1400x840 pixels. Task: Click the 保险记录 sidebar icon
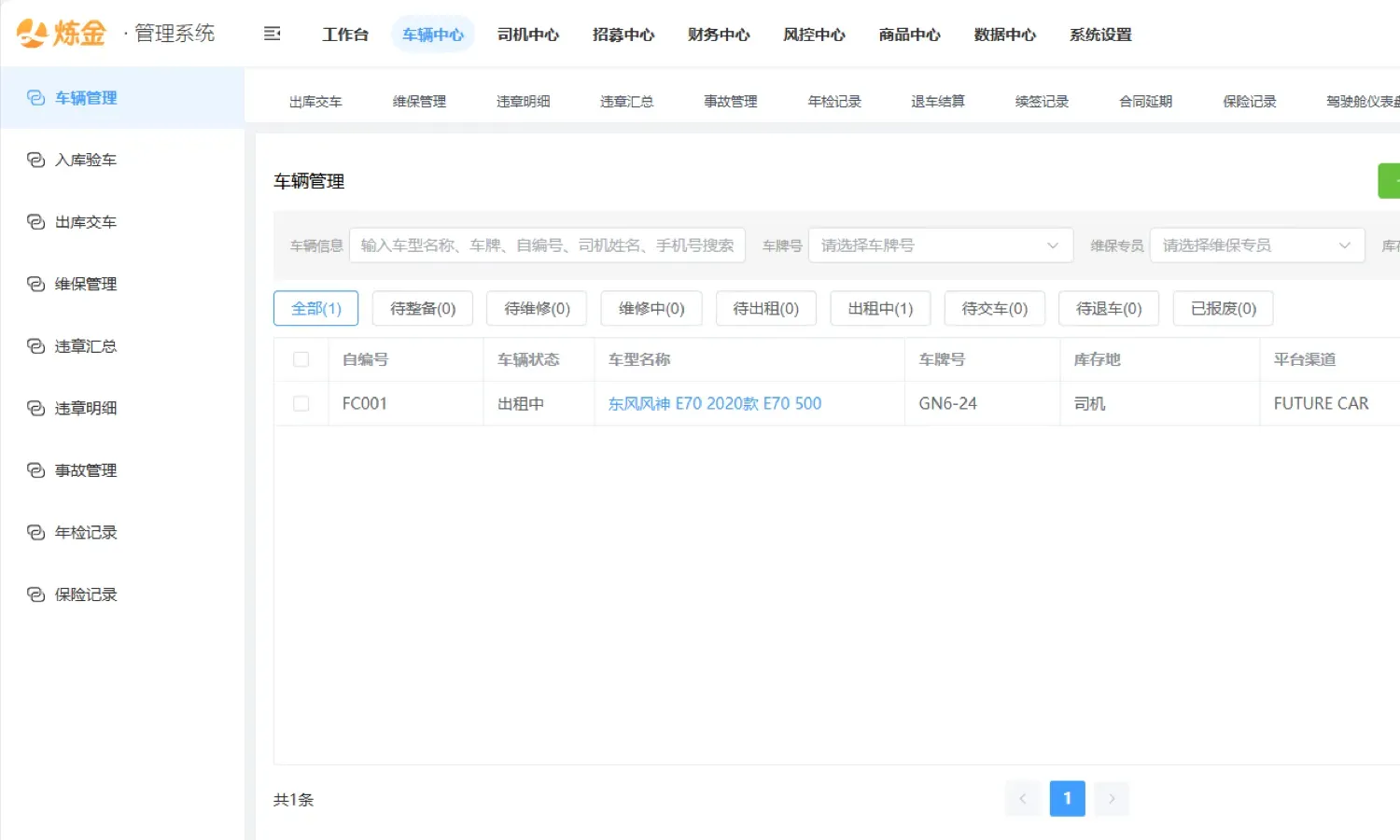coord(35,595)
